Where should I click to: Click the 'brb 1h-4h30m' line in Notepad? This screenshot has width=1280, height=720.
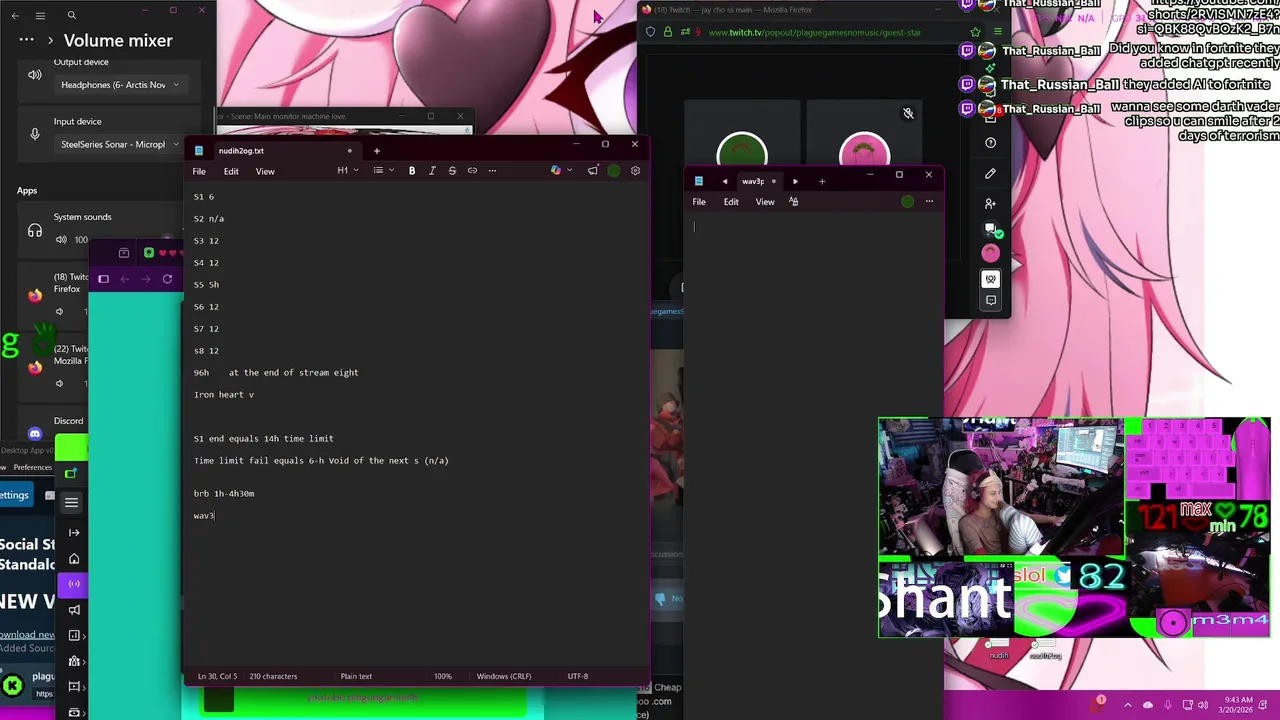pyautogui.click(x=224, y=494)
